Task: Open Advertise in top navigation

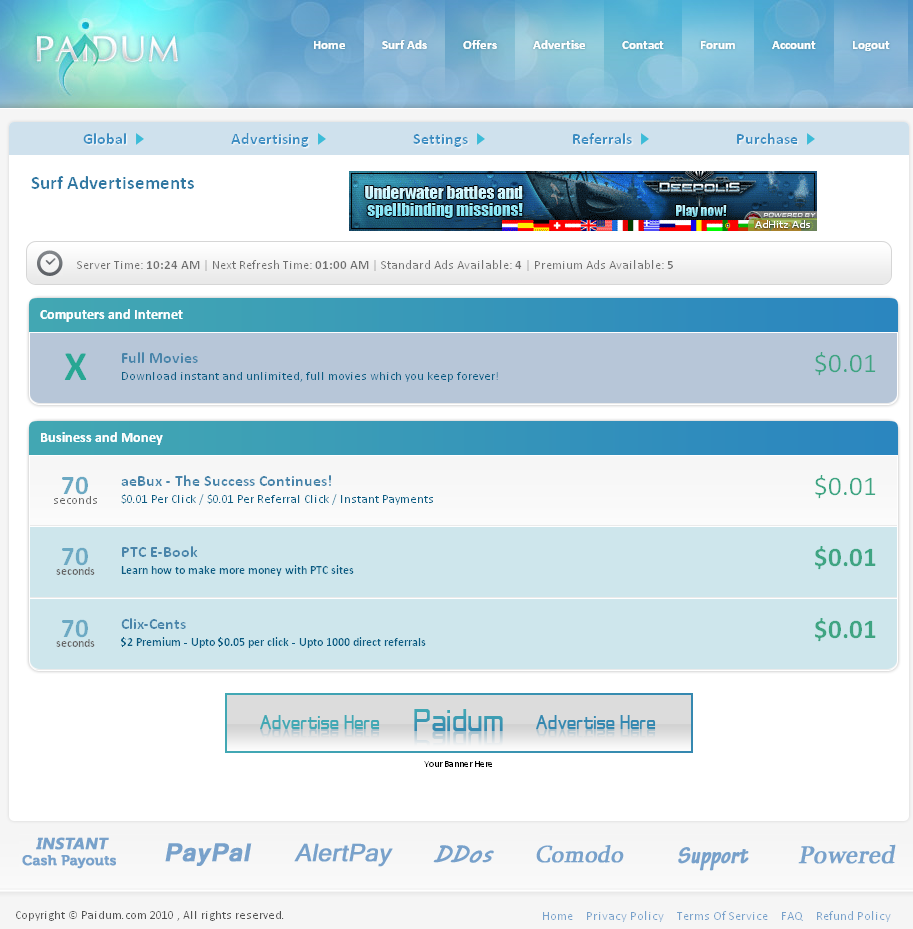Action: [x=559, y=45]
